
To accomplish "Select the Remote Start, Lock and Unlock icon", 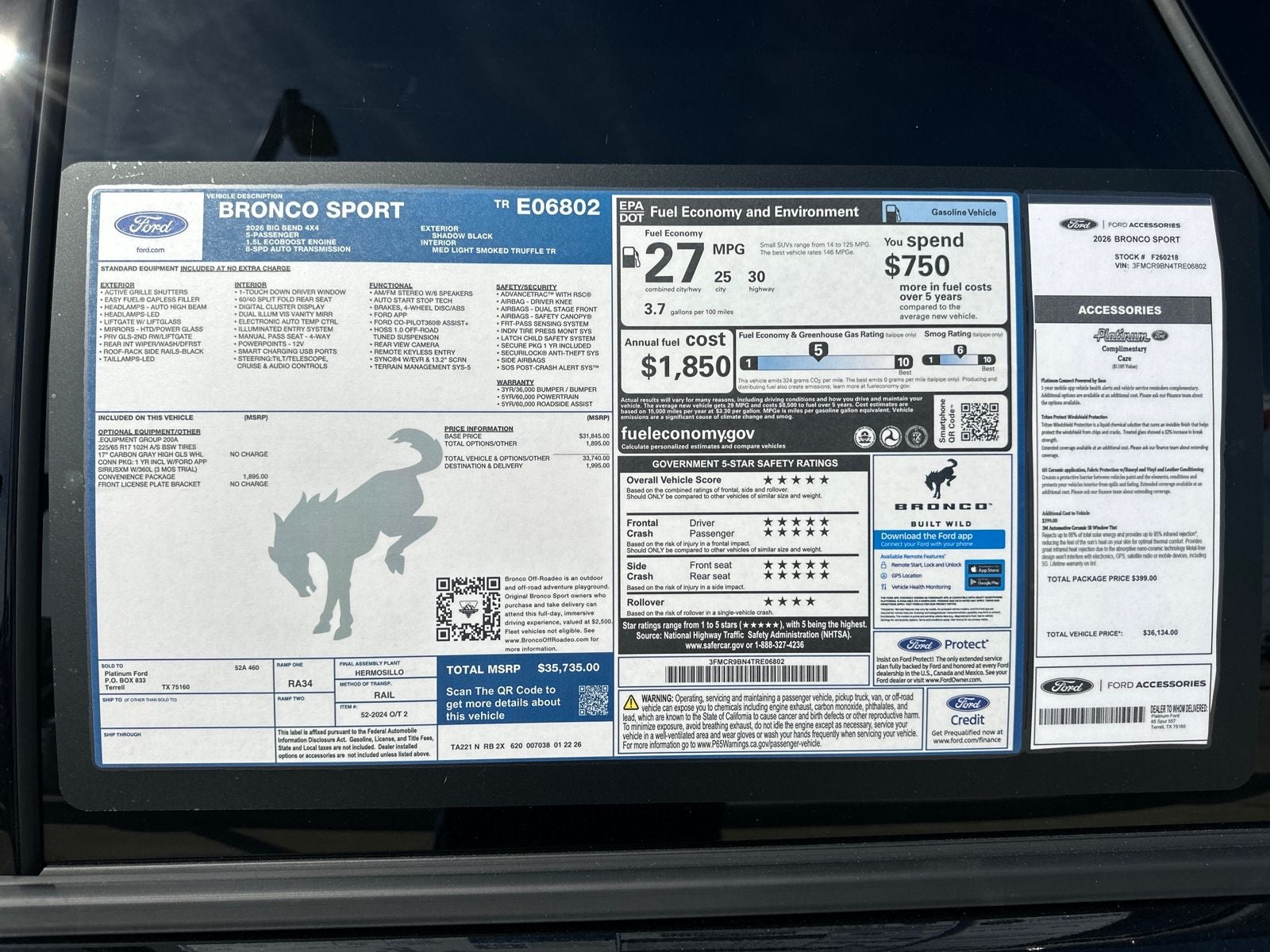I will [x=883, y=564].
